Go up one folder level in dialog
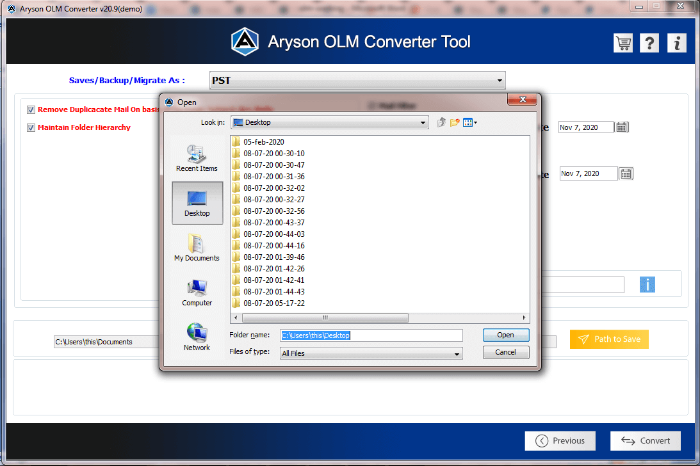Image resolution: width=700 pixels, height=466 pixels. click(x=441, y=122)
